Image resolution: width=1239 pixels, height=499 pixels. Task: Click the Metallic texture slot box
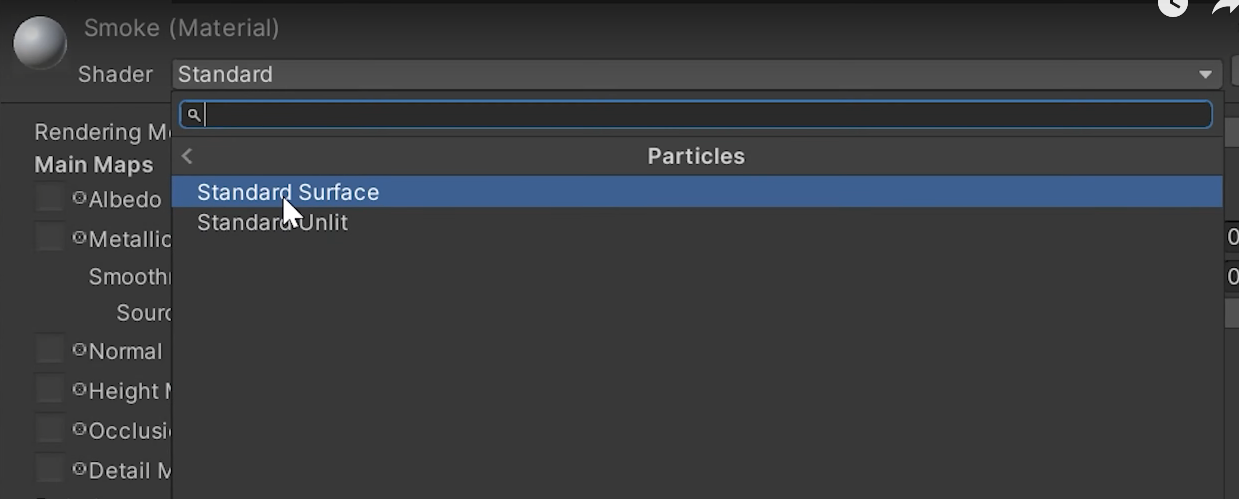click(50, 238)
